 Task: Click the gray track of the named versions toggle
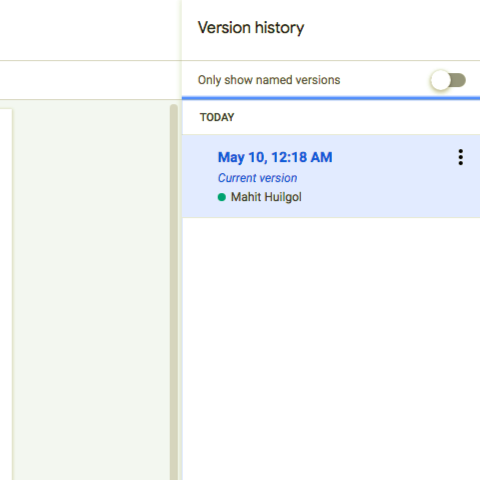(458, 80)
